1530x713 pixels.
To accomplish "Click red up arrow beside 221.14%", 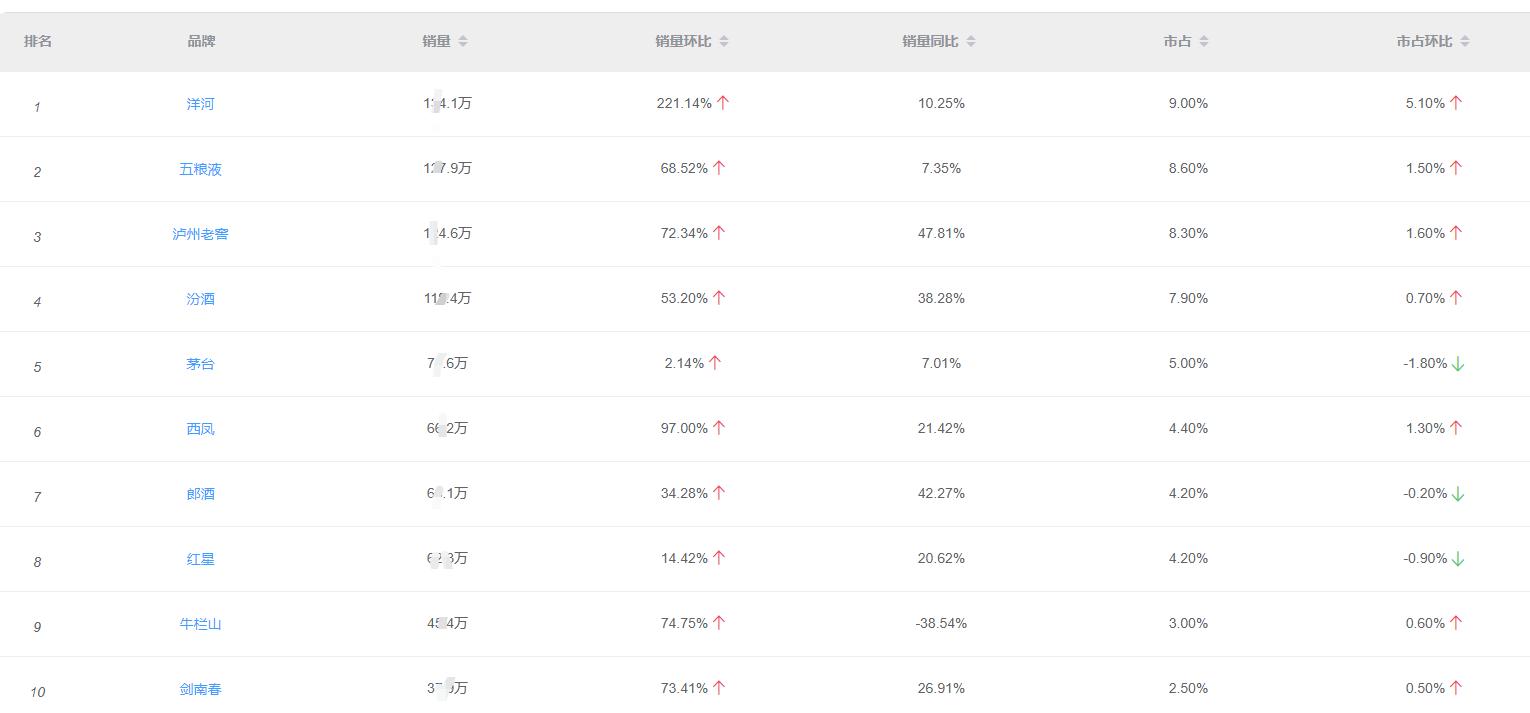I will coord(723,103).
